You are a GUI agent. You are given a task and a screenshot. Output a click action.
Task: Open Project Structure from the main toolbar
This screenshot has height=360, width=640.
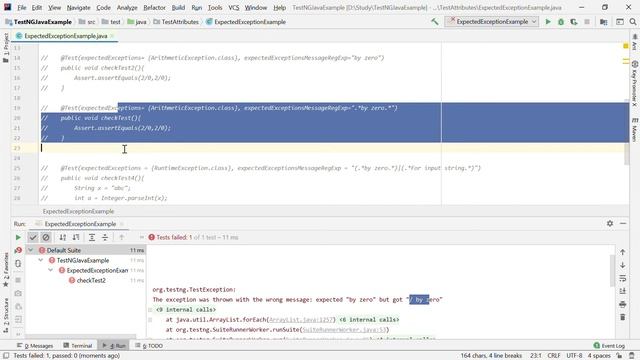coord(604,22)
